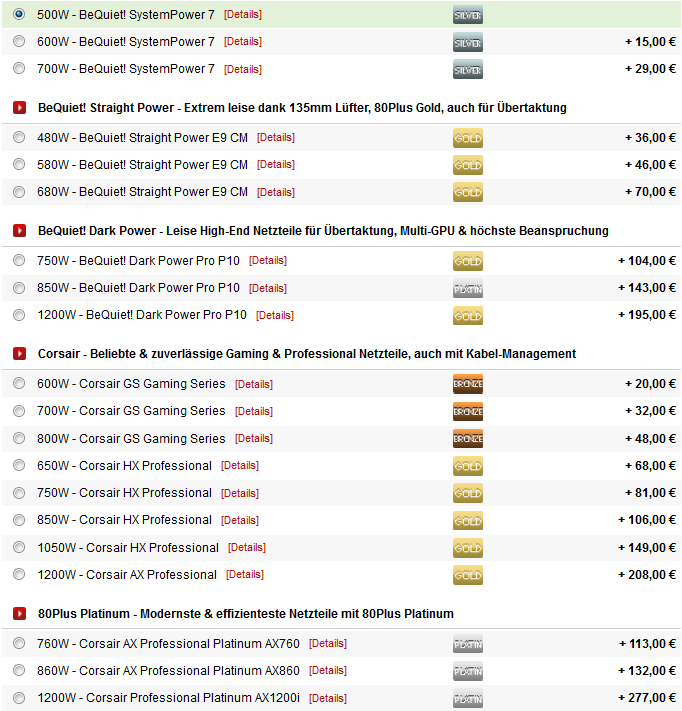
Task: Select 750W Dark Power Pro P10 radio
Action: [19, 260]
